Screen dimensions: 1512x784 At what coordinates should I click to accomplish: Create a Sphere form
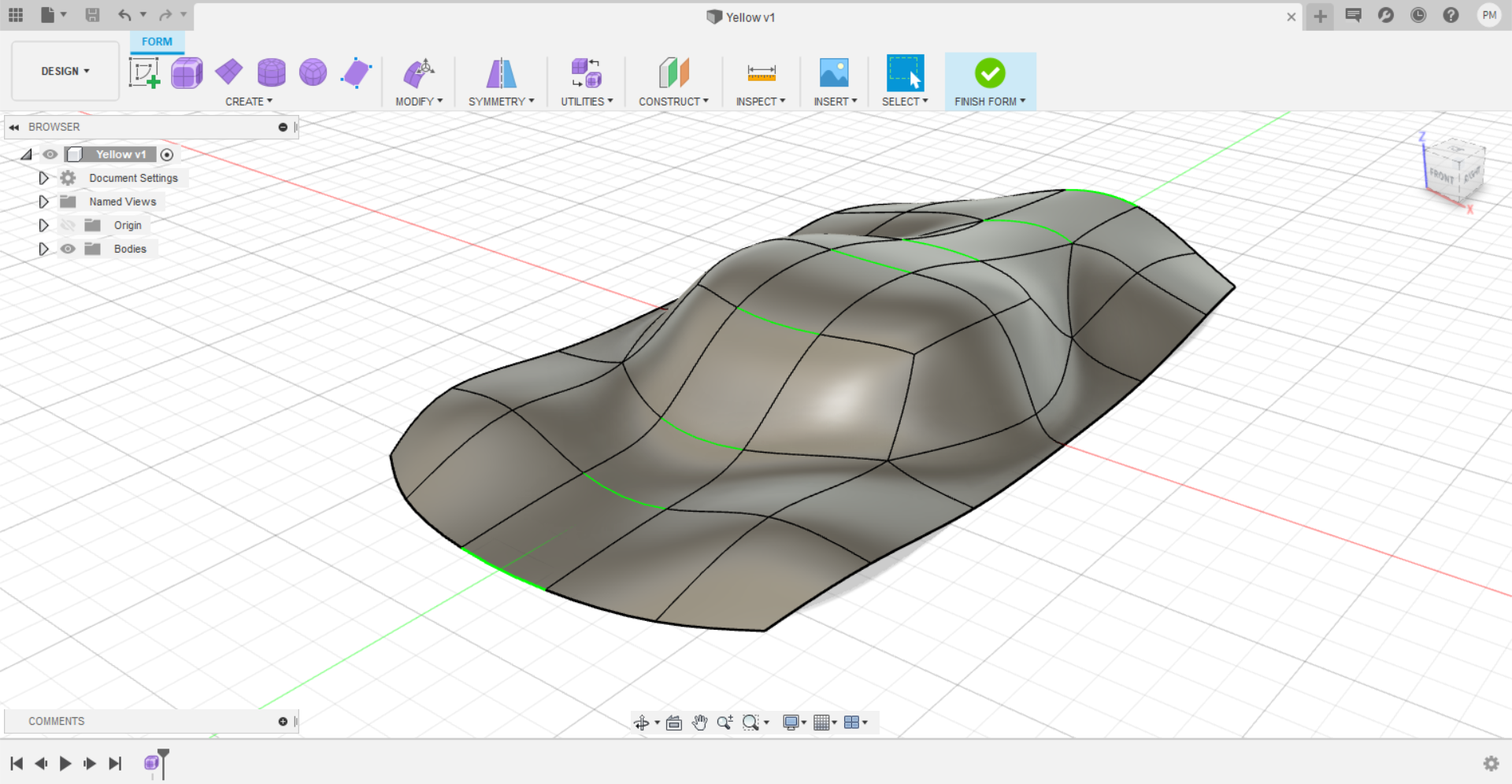[313, 72]
